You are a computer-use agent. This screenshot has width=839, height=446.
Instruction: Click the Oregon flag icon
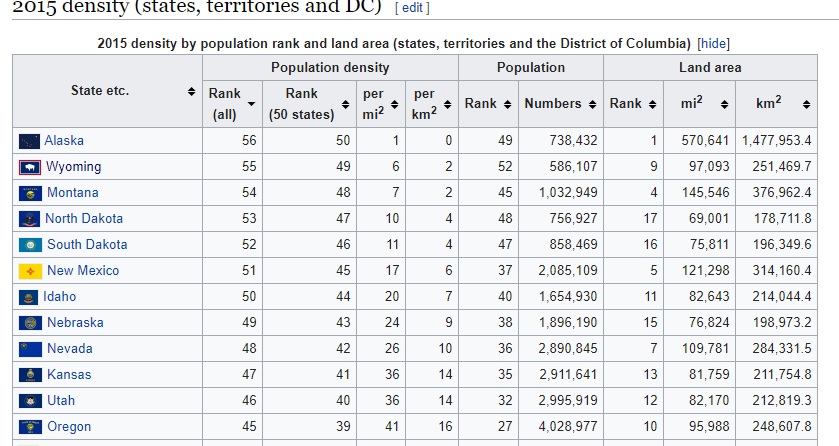pos(30,427)
